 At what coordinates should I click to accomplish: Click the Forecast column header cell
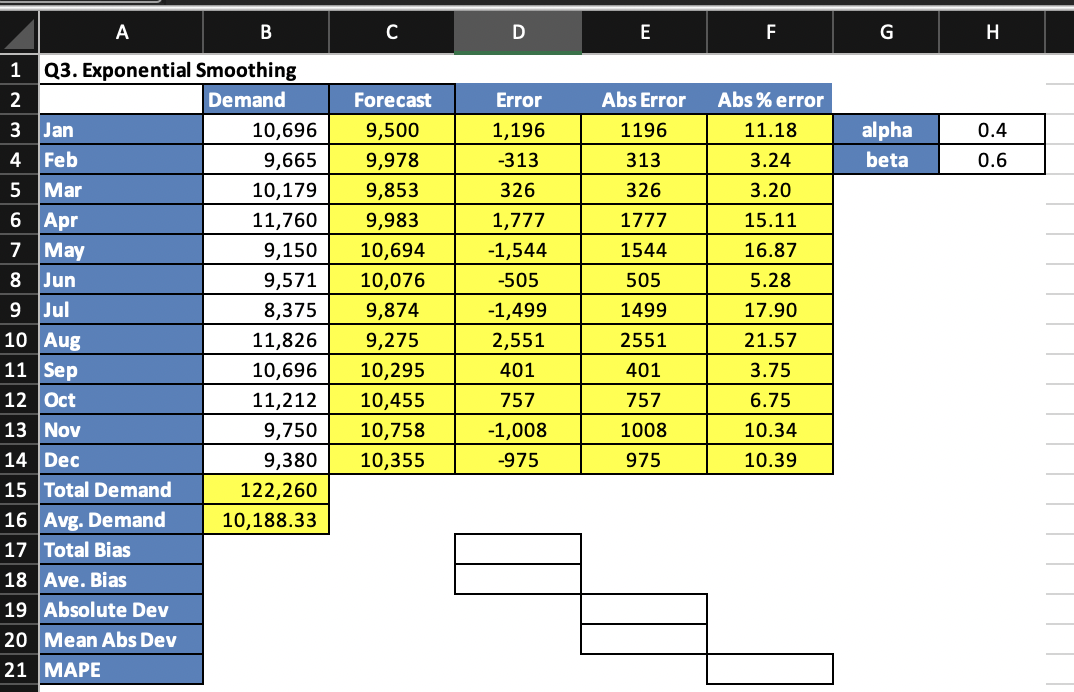(x=391, y=99)
